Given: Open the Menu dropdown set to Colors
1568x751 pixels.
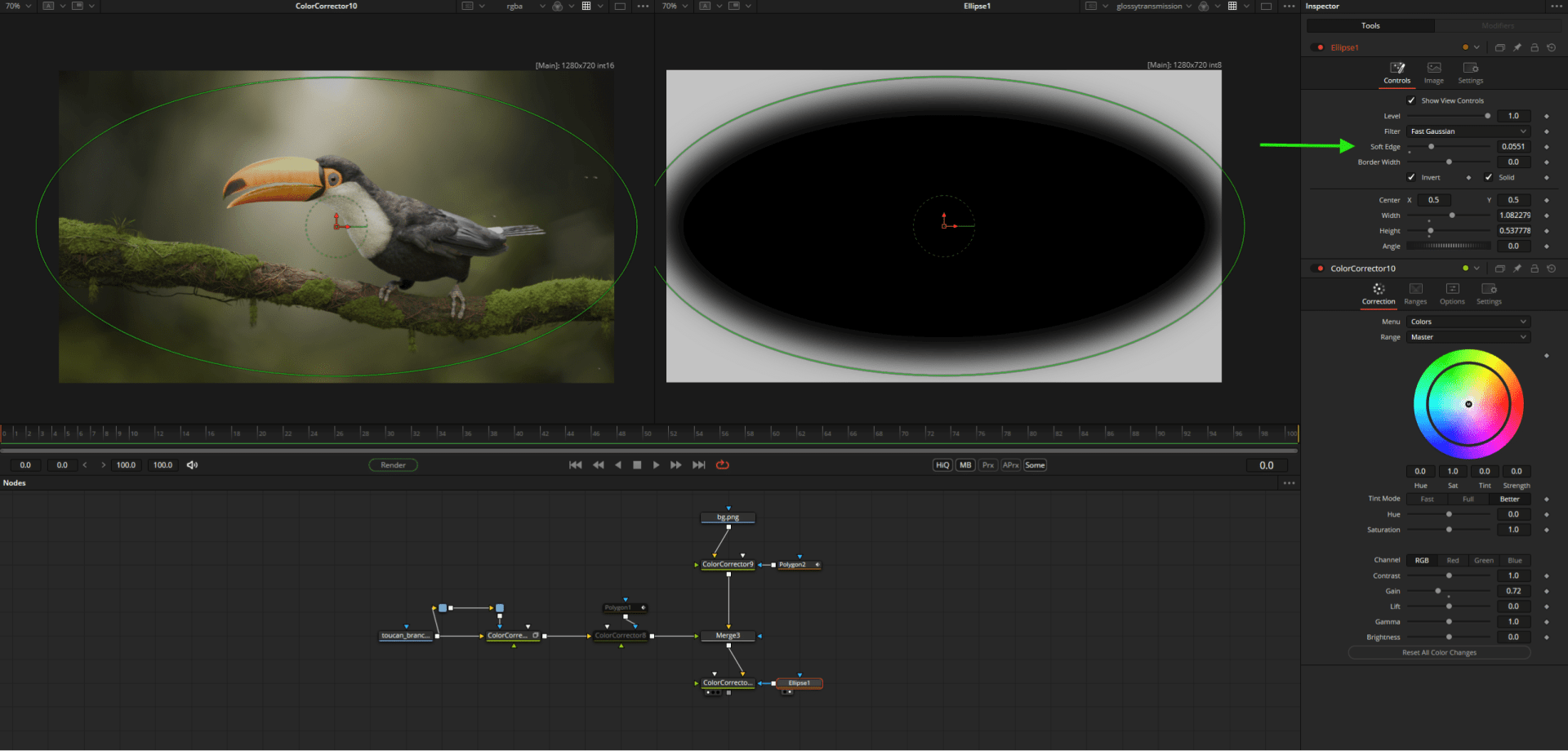Looking at the screenshot, I should coord(1468,322).
